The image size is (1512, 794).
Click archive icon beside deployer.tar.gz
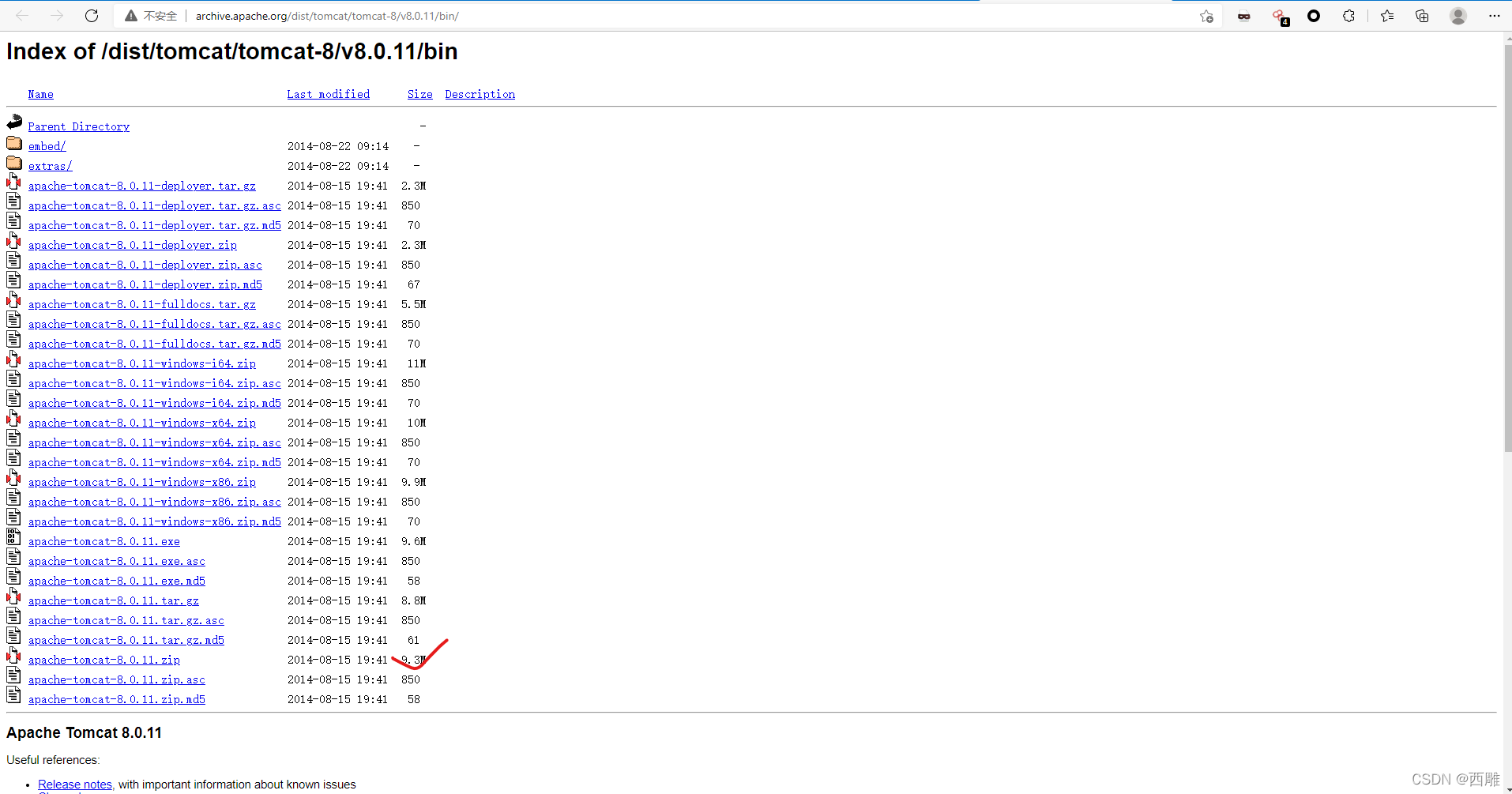(14, 182)
